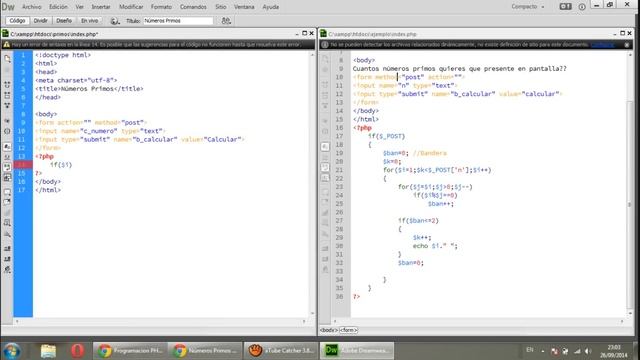Open the Modificar menu
The width and height of the screenshot is (640, 360).
click(131, 7)
